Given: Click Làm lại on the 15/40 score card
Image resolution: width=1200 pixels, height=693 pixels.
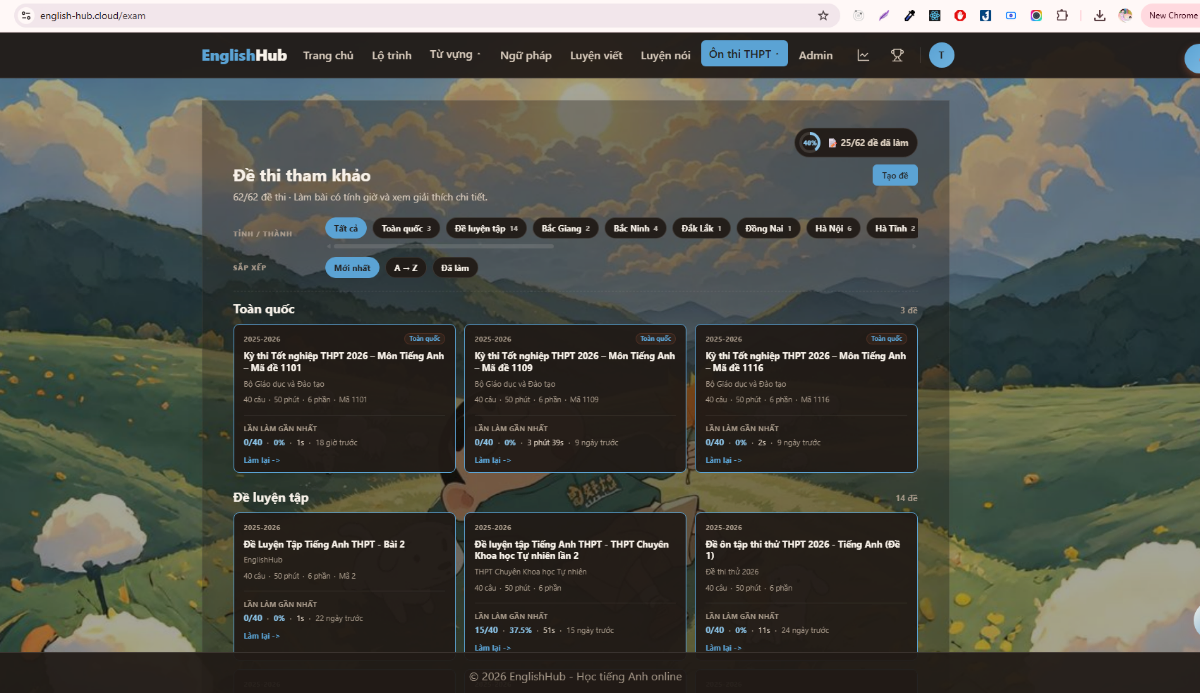Looking at the screenshot, I should click(x=493, y=648).
